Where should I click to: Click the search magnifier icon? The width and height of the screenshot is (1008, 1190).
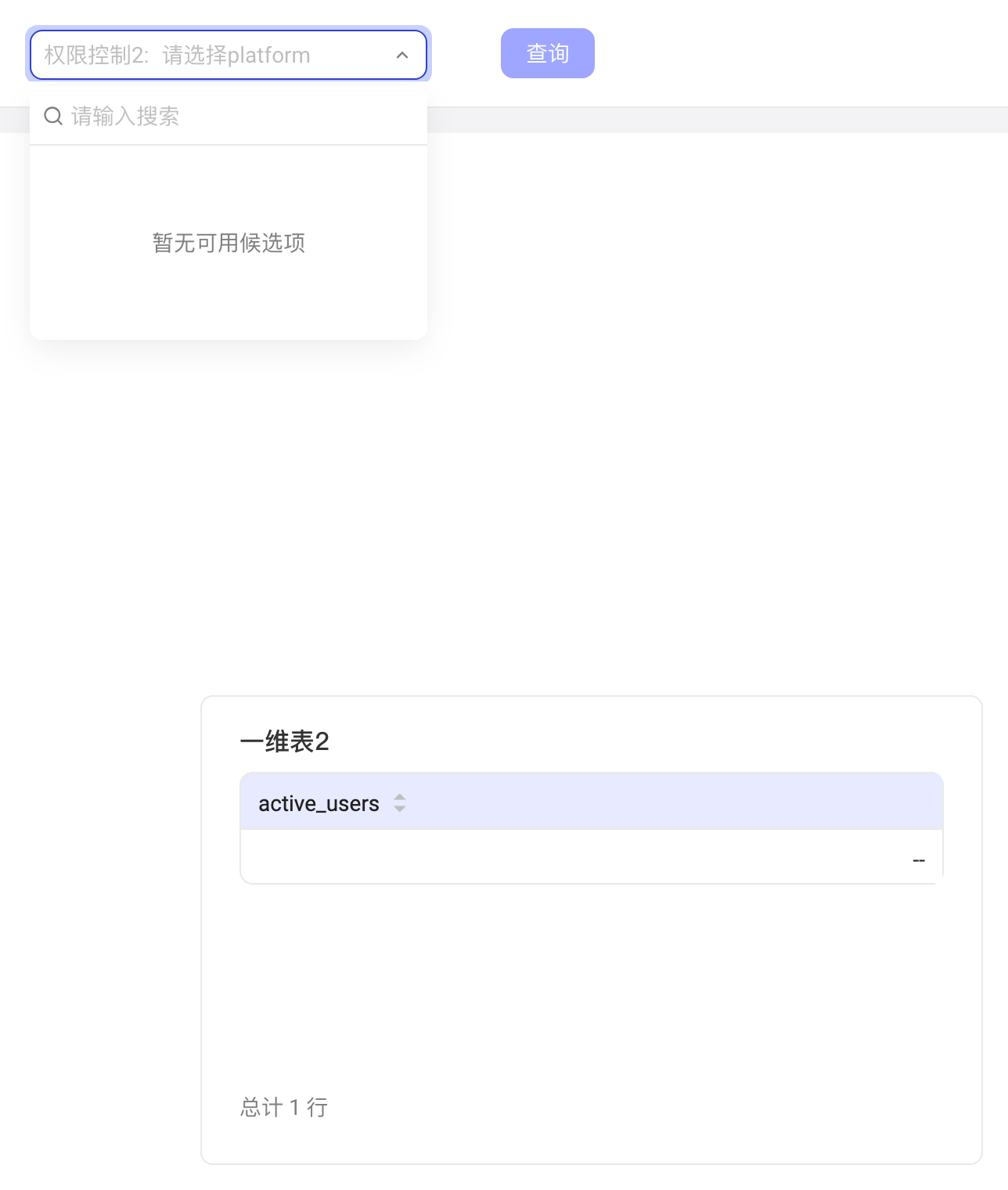[53, 116]
